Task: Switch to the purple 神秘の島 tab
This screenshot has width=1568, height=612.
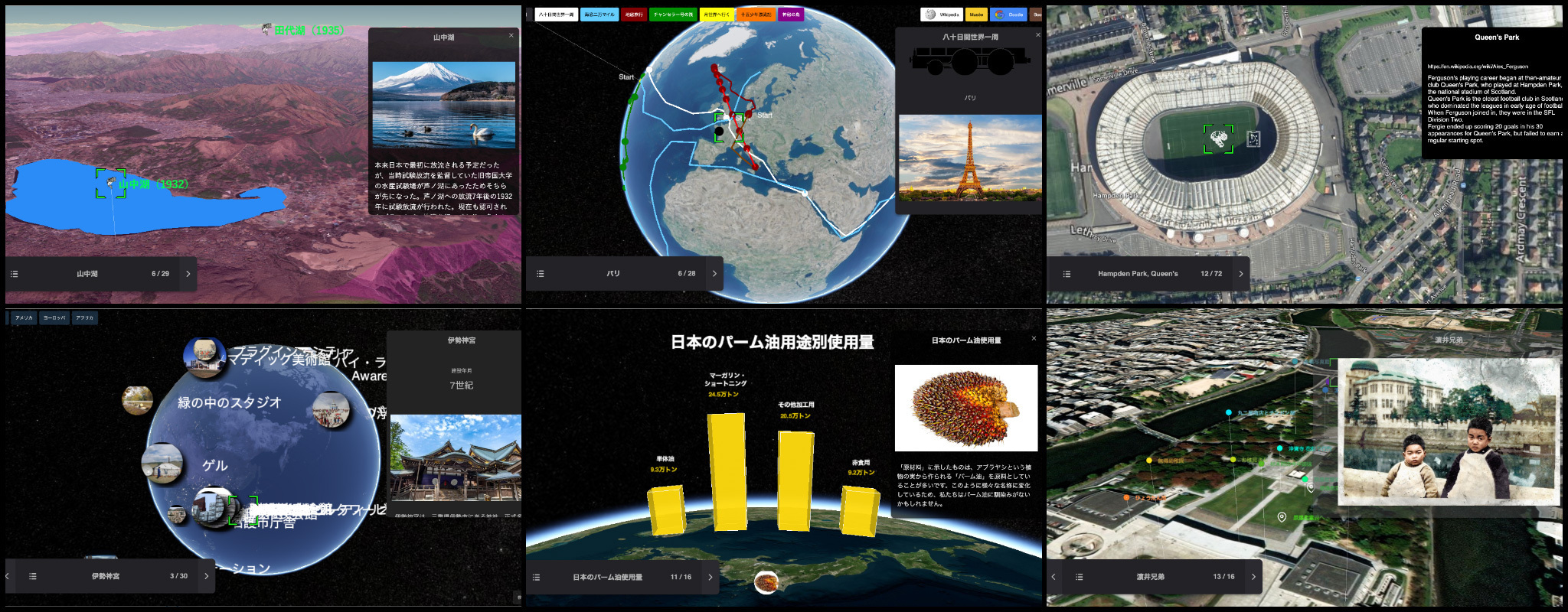Action: pos(791,15)
